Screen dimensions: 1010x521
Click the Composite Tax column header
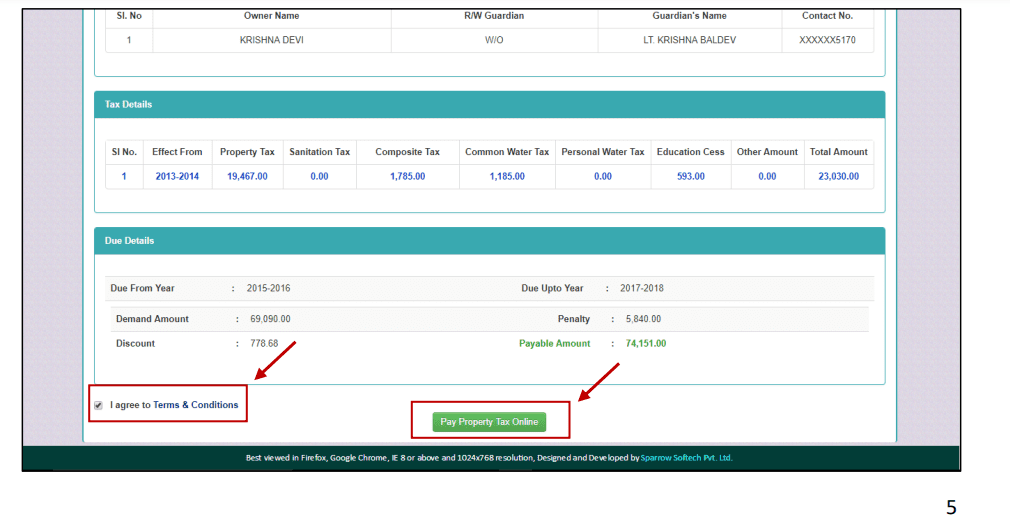408,152
